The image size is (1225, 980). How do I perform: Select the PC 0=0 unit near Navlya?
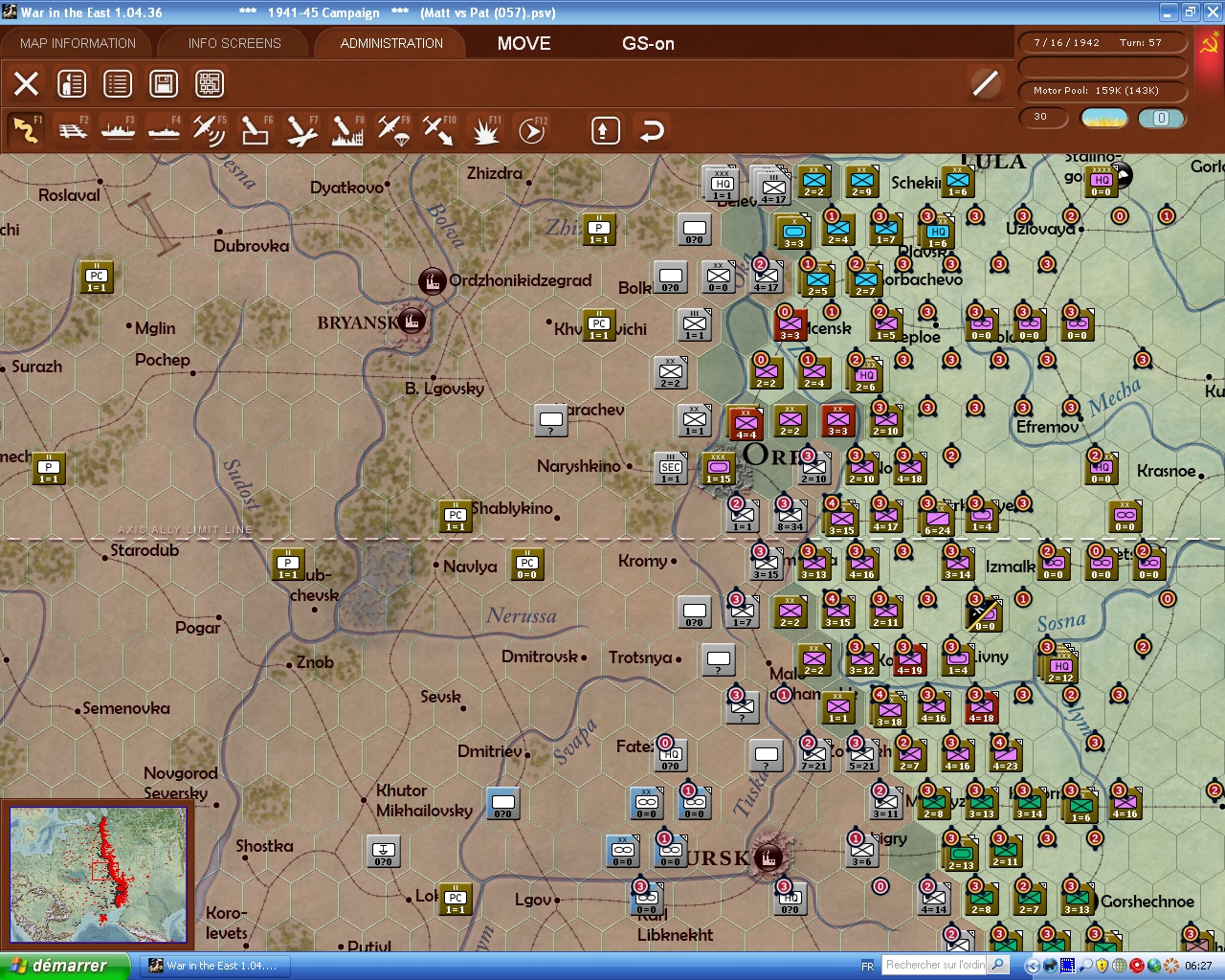click(527, 564)
